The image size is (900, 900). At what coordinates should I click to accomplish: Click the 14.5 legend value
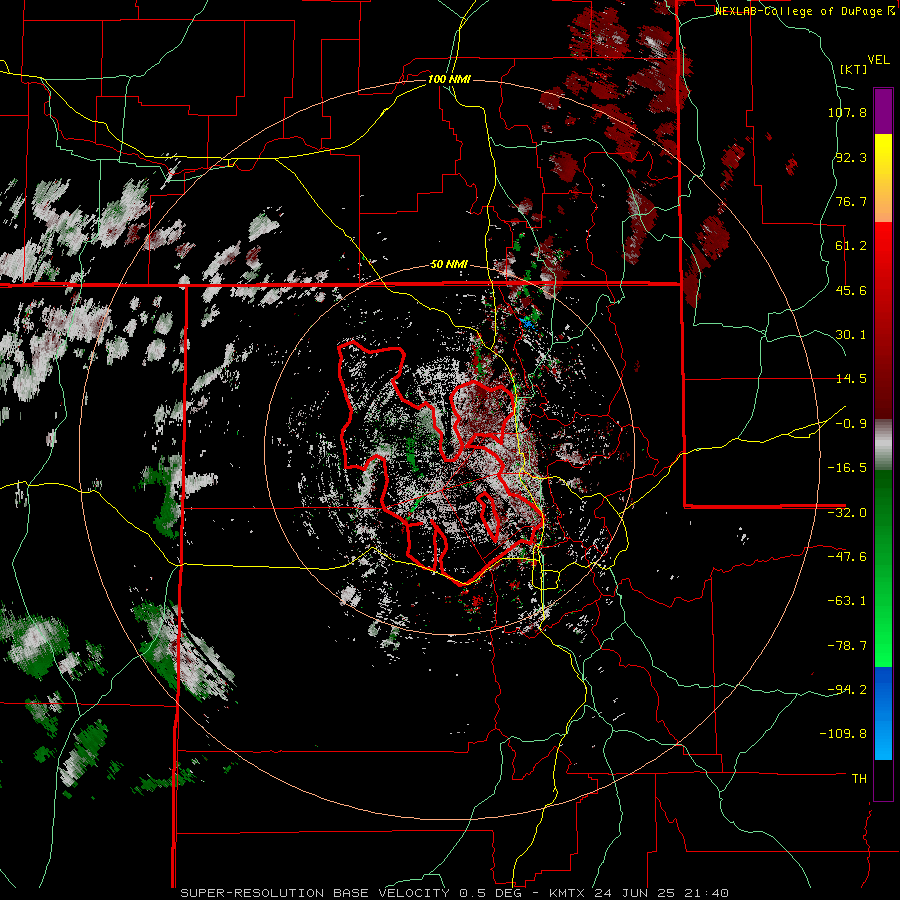[x=851, y=379]
